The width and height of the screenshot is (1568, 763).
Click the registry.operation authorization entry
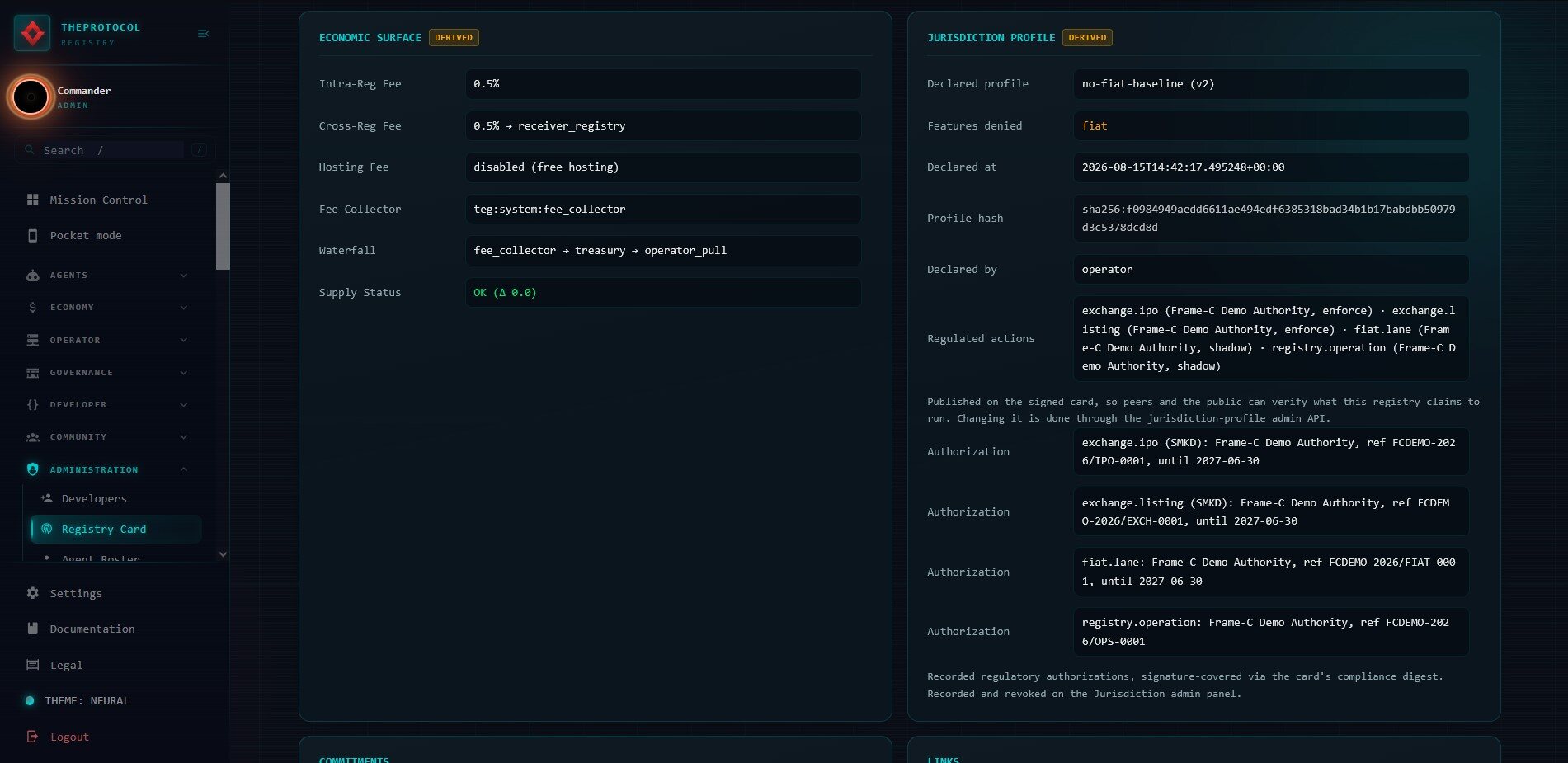pyautogui.click(x=1271, y=631)
